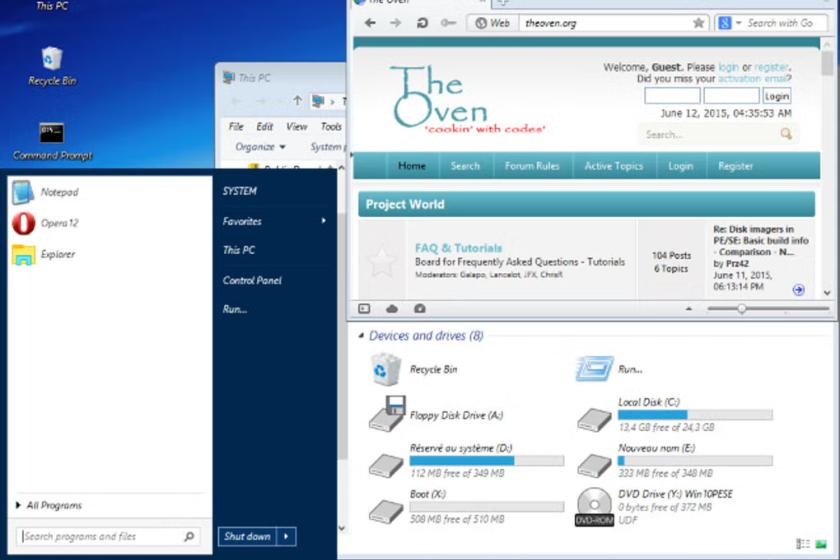
Task: Open Active Topics tab on The Oven
Action: (613, 166)
